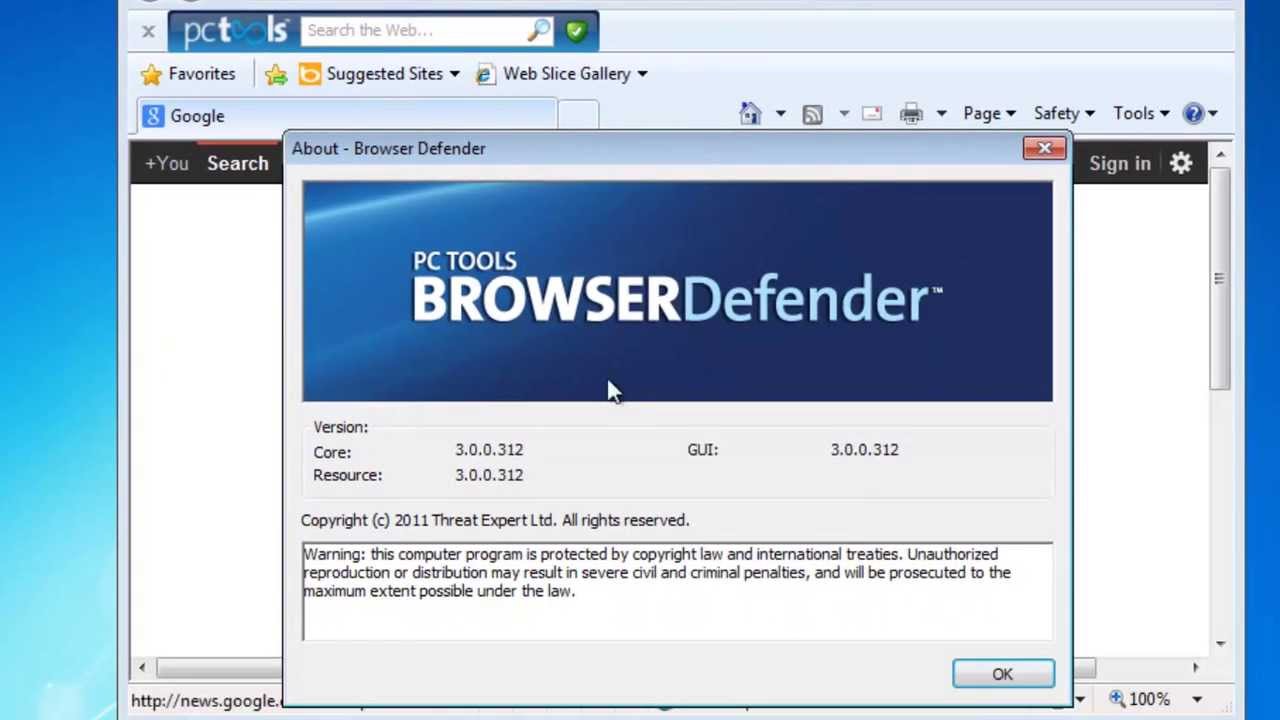Open a new tab with blank tab button
The image size is (1280, 720).
click(x=578, y=116)
